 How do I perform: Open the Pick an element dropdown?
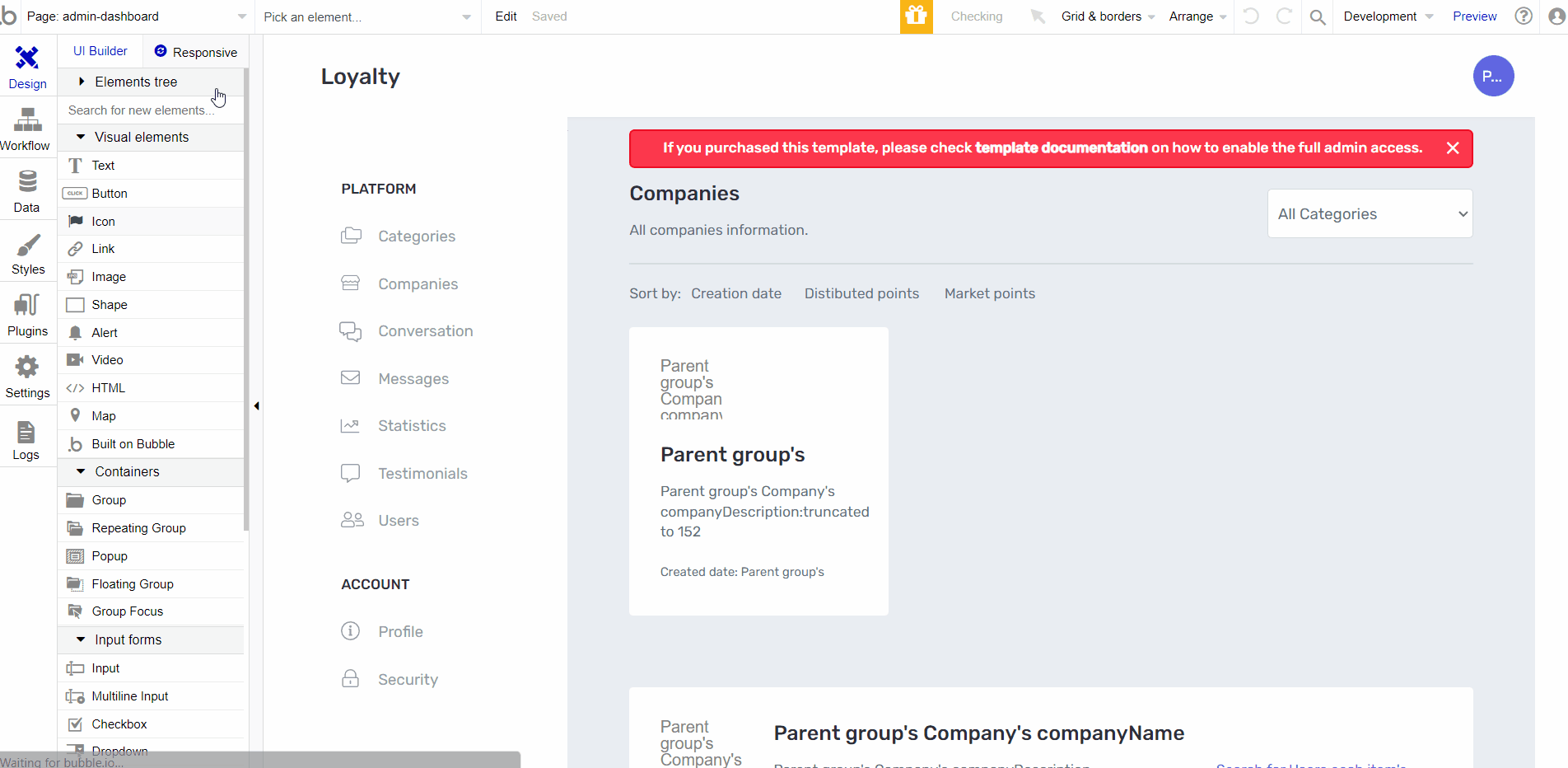pos(367,16)
